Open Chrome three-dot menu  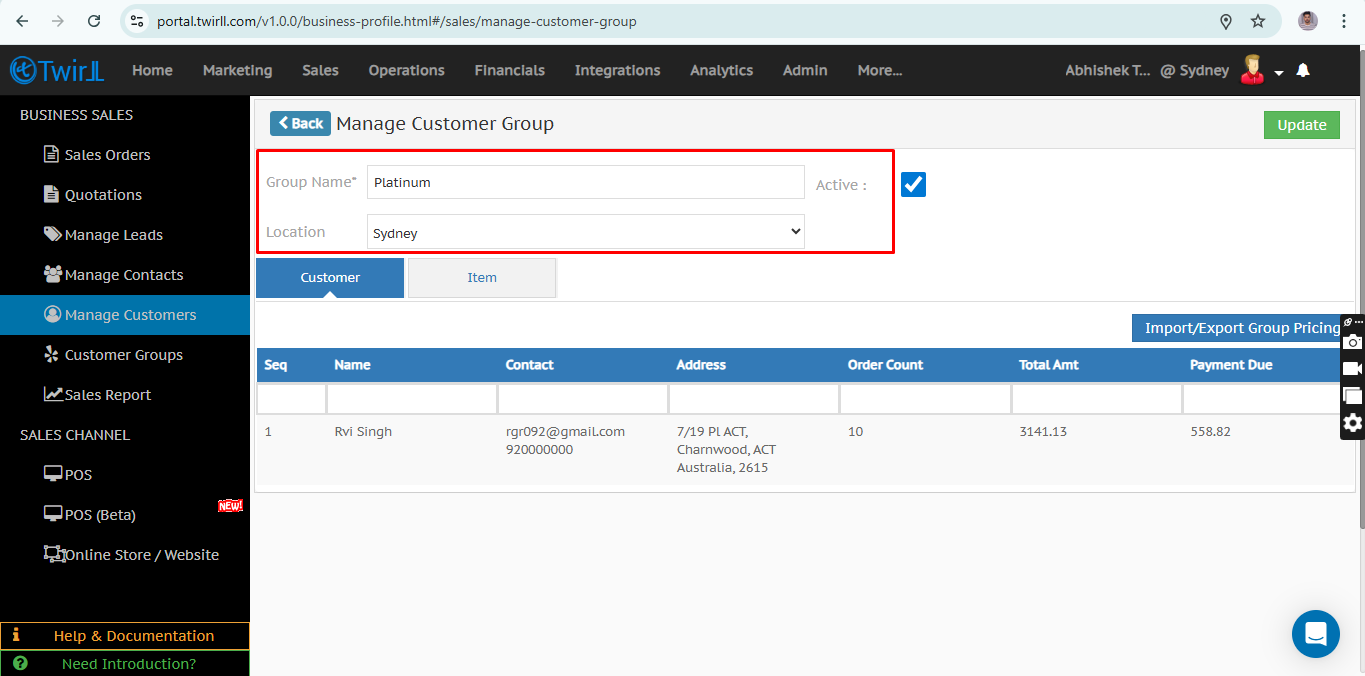[1344, 21]
